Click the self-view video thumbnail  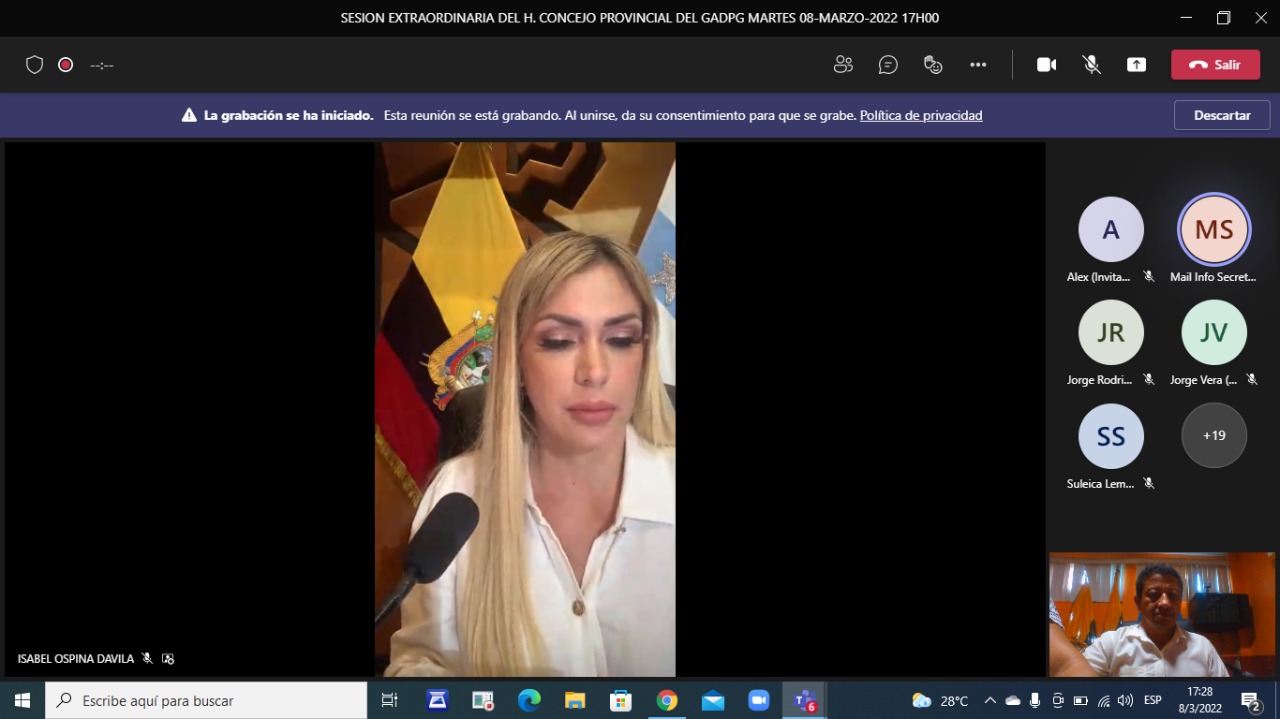pyautogui.click(x=1162, y=614)
